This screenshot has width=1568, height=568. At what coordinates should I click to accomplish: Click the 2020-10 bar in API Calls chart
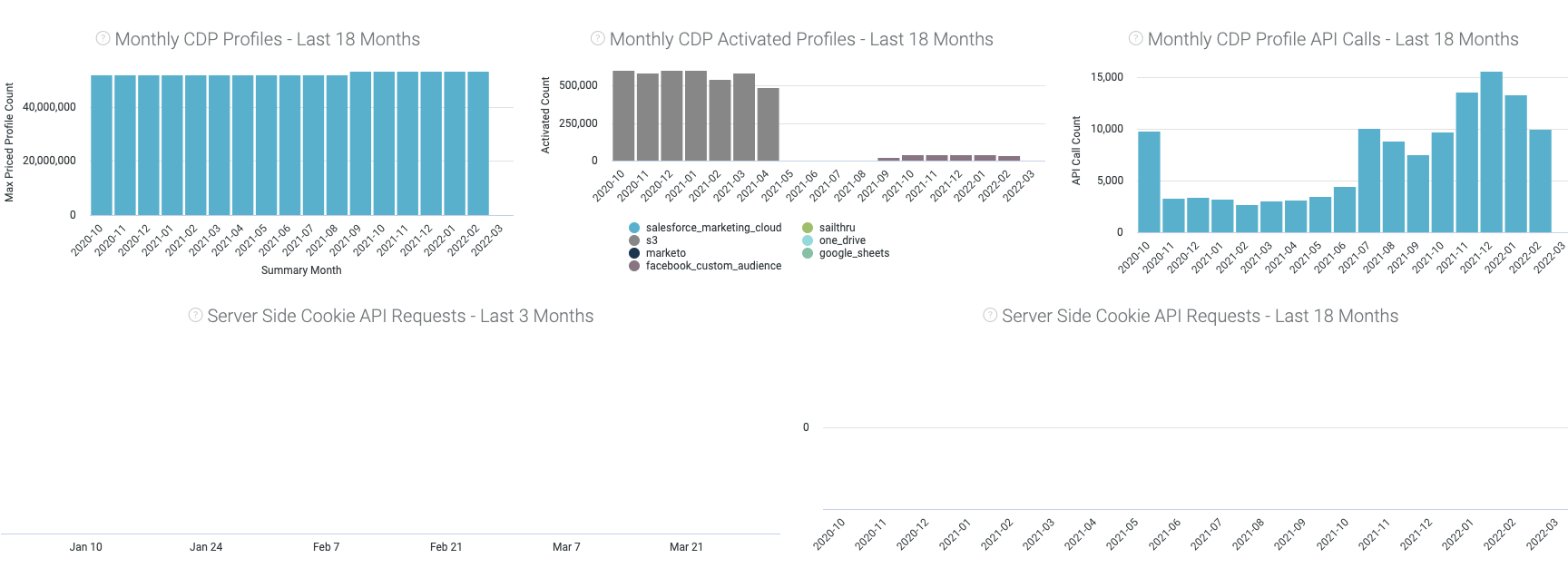click(x=1149, y=181)
